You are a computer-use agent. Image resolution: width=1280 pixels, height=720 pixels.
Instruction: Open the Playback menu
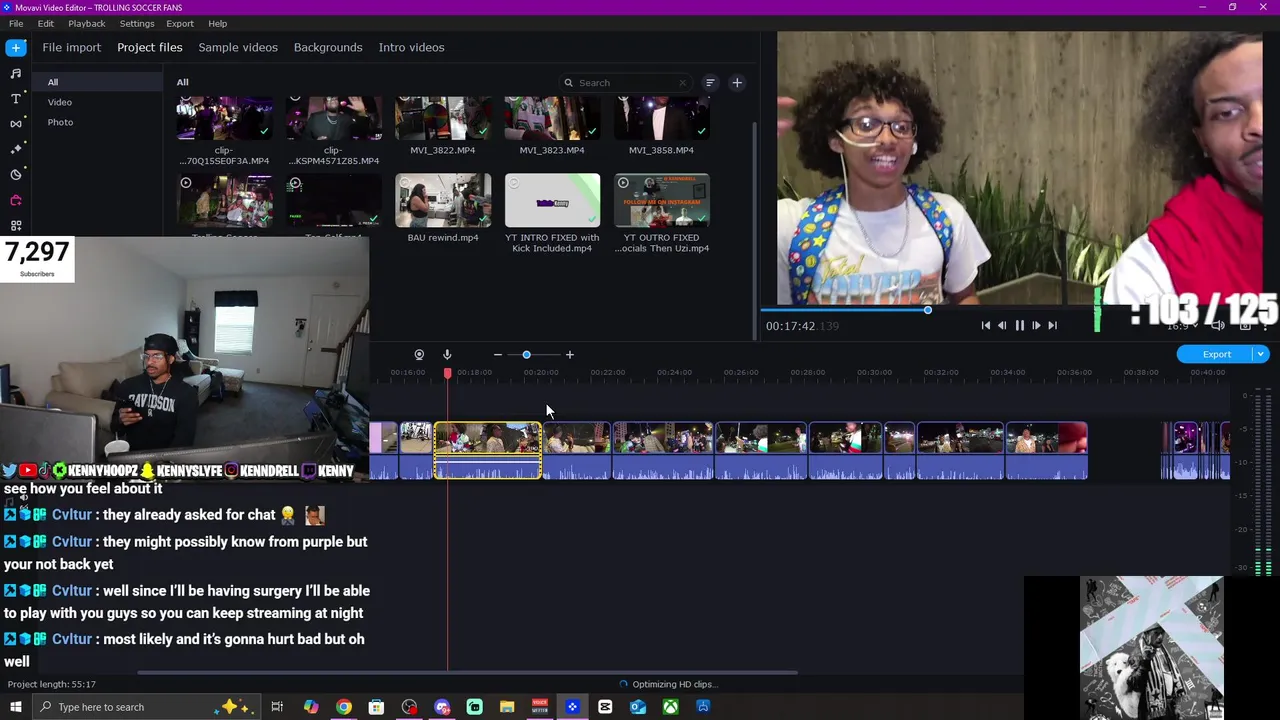(87, 23)
